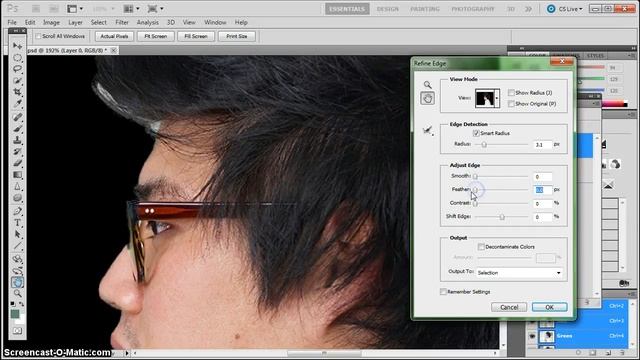Open the Select menu
The height and width of the screenshot is (360, 640).
[x=98, y=22]
